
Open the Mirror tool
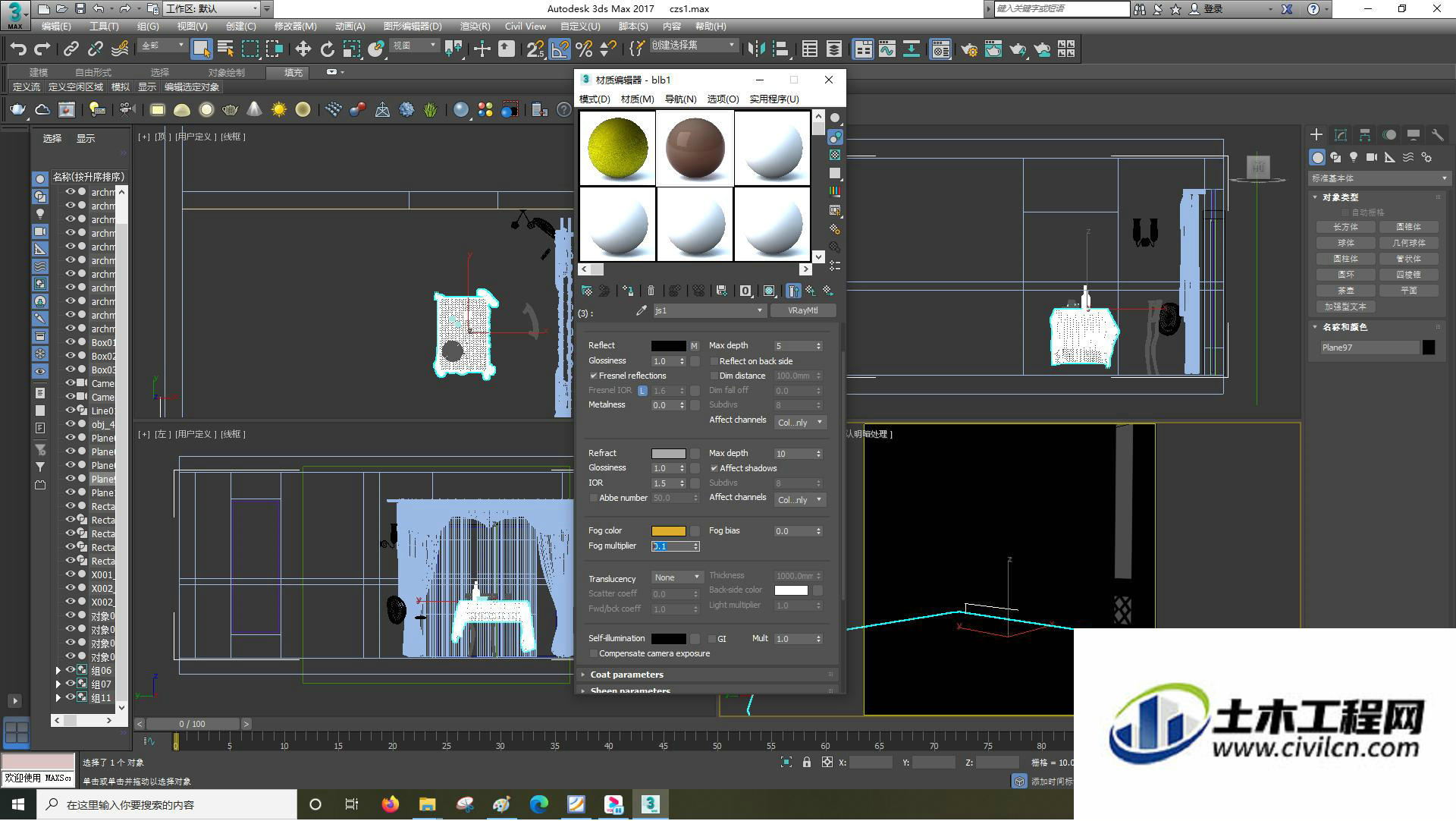click(x=756, y=49)
